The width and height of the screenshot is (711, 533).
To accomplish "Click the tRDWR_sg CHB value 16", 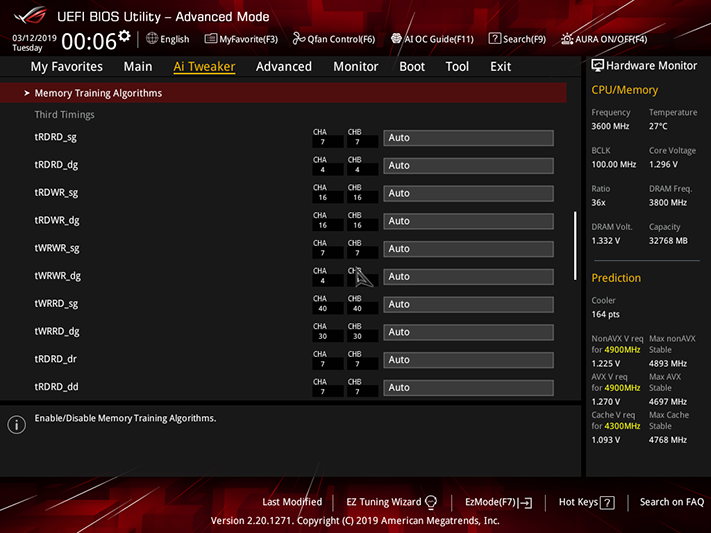I will tap(357, 197).
